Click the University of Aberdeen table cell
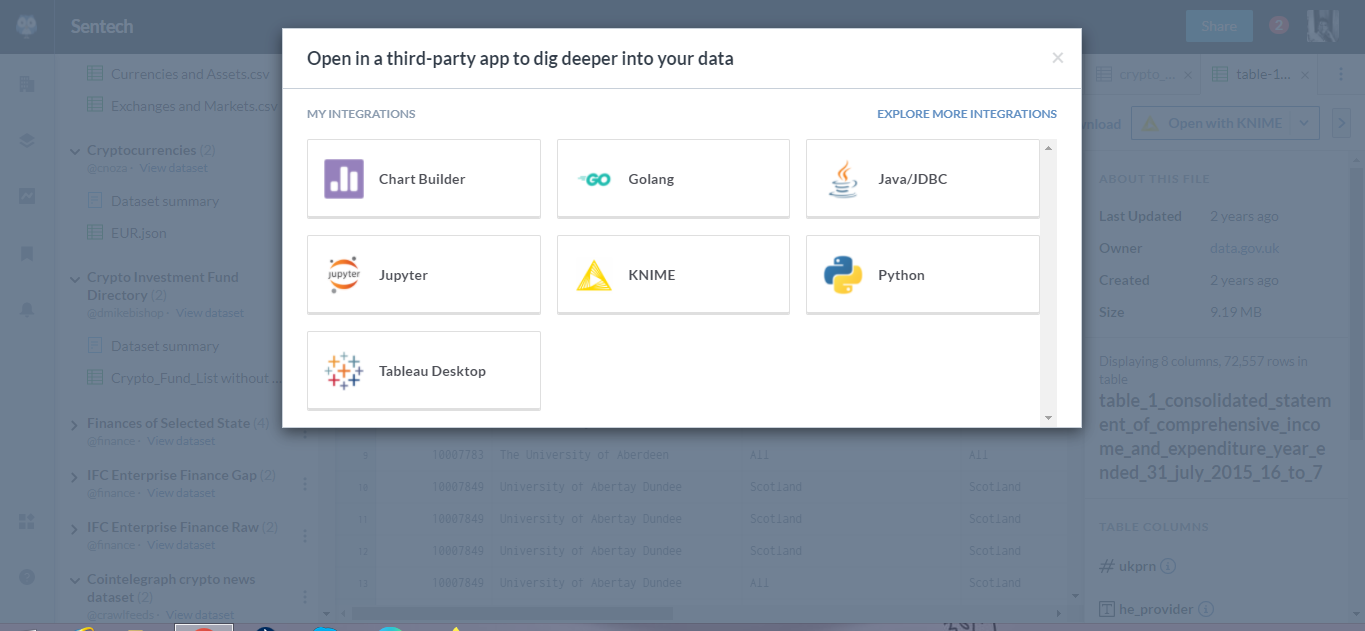 (585, 455)
